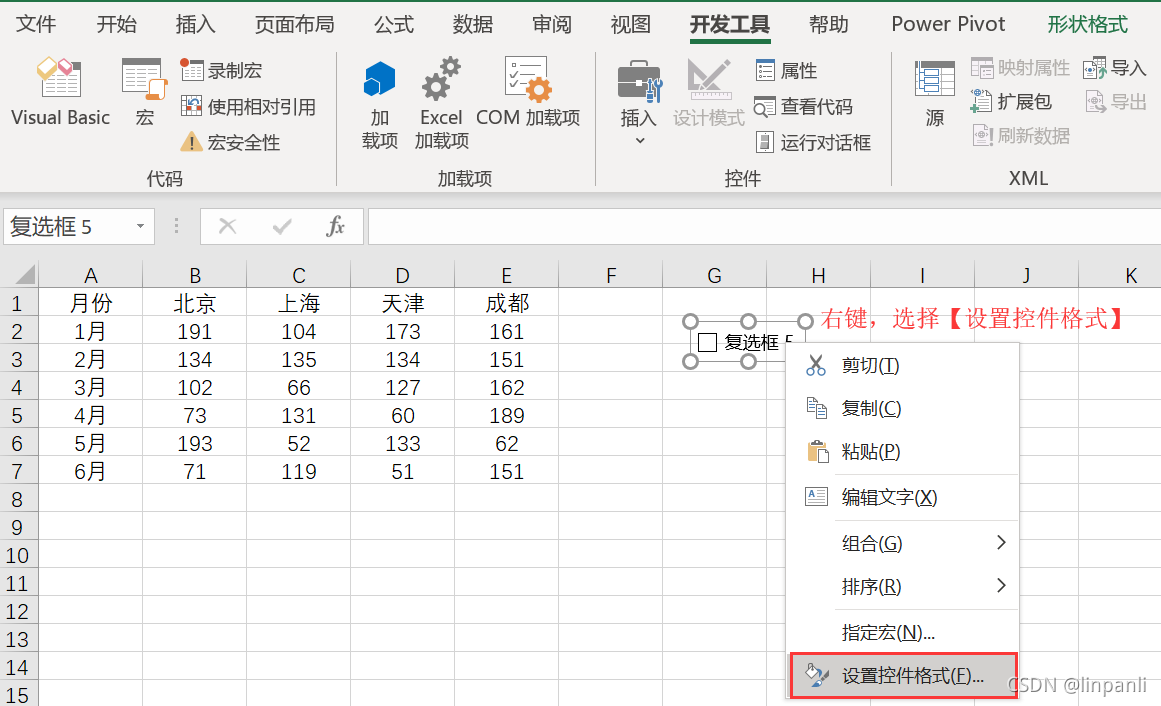Screen dimensions: 1161x706
Task: Start 录制宏 to record a macro
Action: [x=228, y=71]
